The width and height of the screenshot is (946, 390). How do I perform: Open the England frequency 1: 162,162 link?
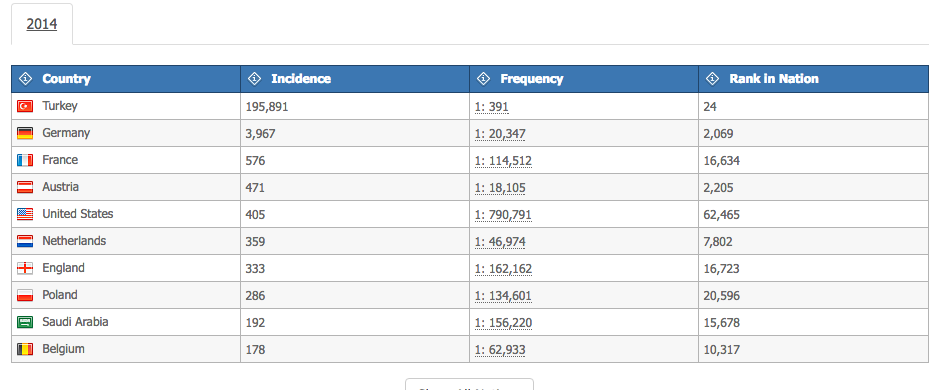point(503,269)
